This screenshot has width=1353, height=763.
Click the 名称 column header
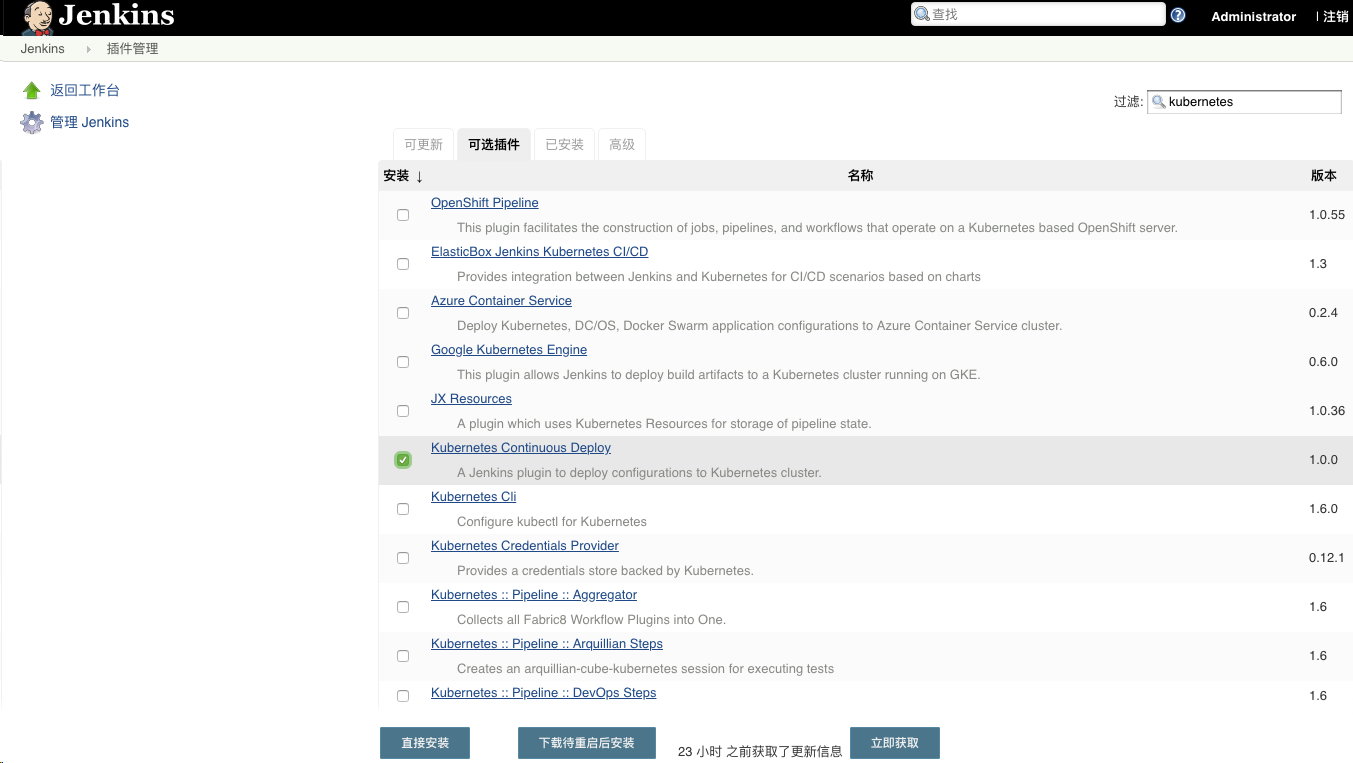pos(860,175)
